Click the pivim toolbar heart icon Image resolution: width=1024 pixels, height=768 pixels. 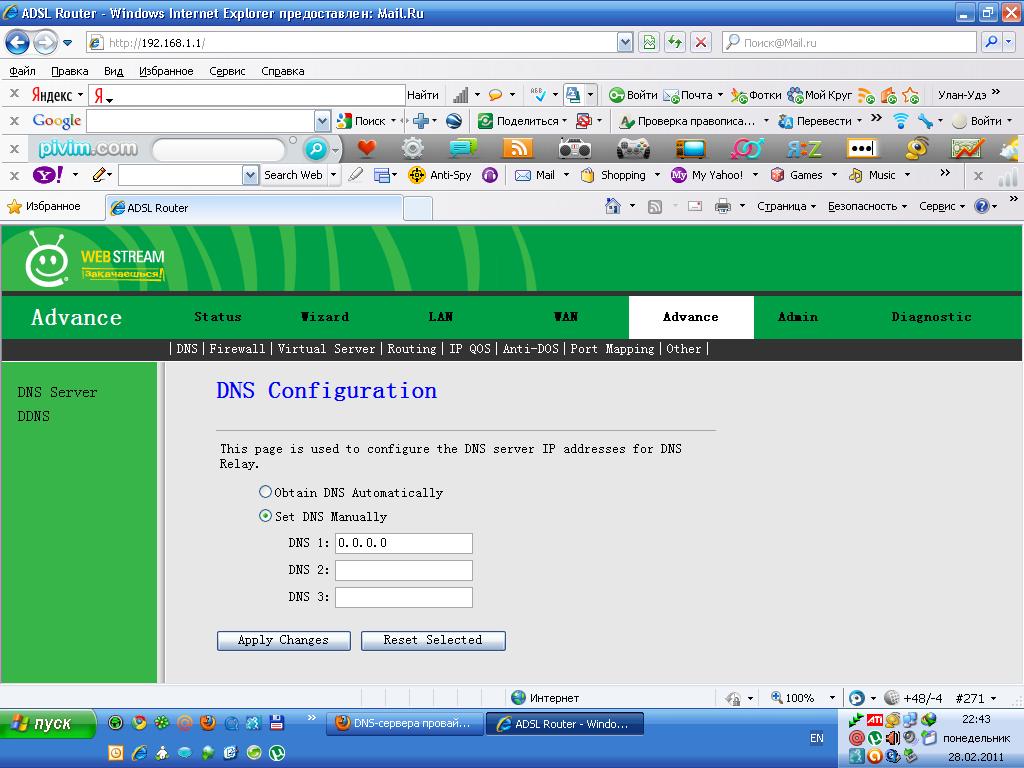click(366, 149)
